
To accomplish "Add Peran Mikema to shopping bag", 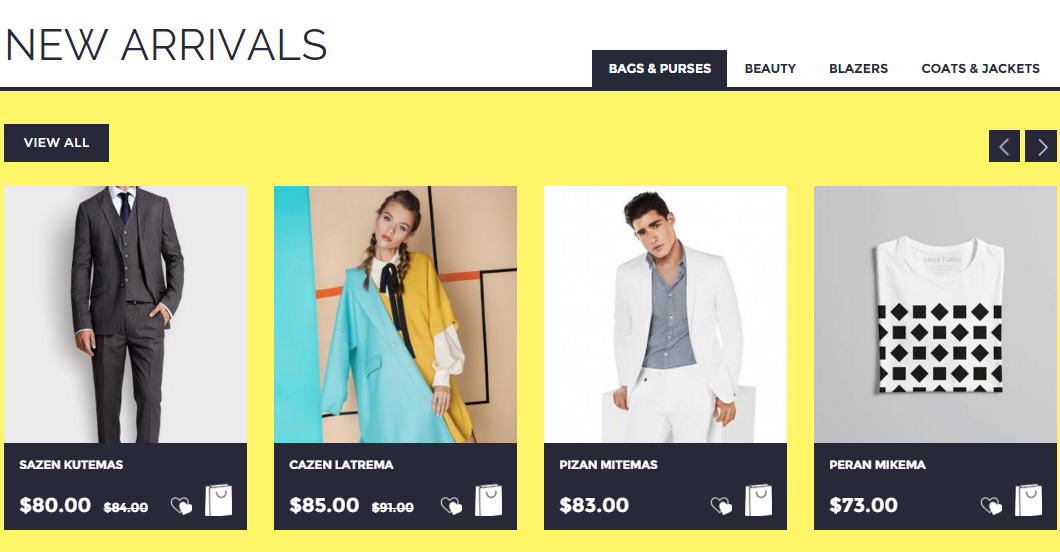I will point(1028,501).
